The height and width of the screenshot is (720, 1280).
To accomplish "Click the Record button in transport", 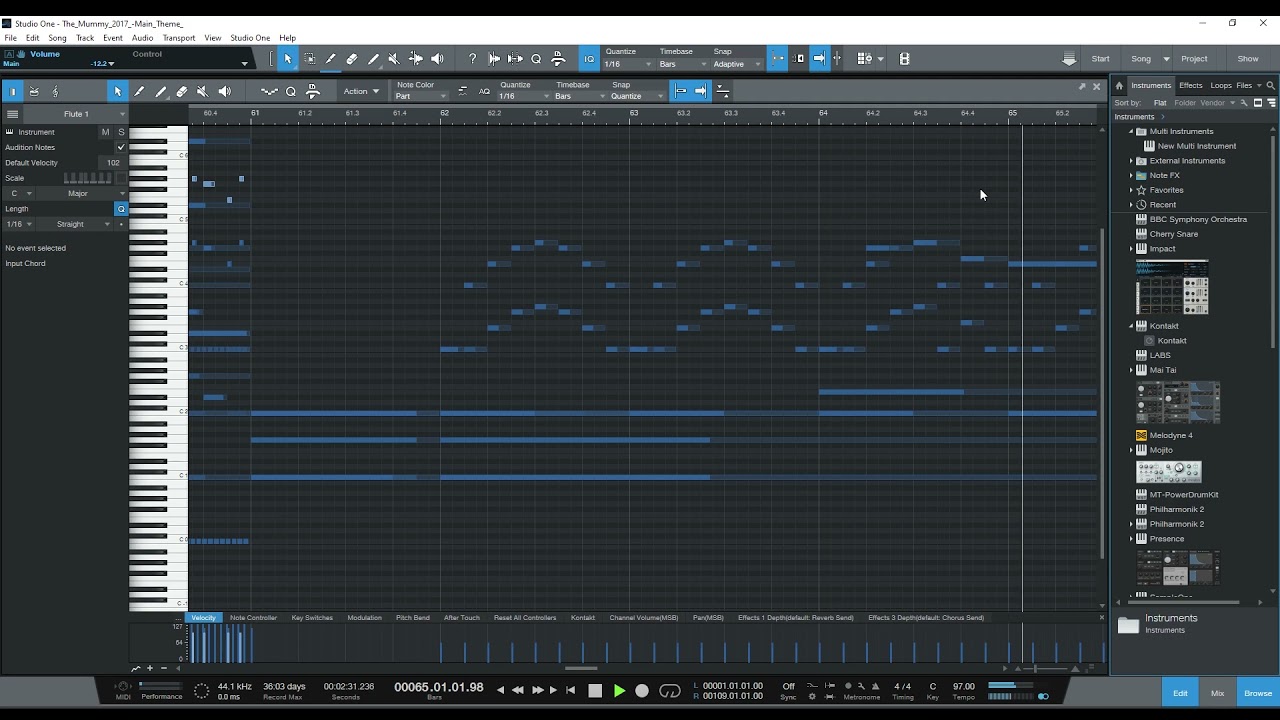I will (642, 690).
